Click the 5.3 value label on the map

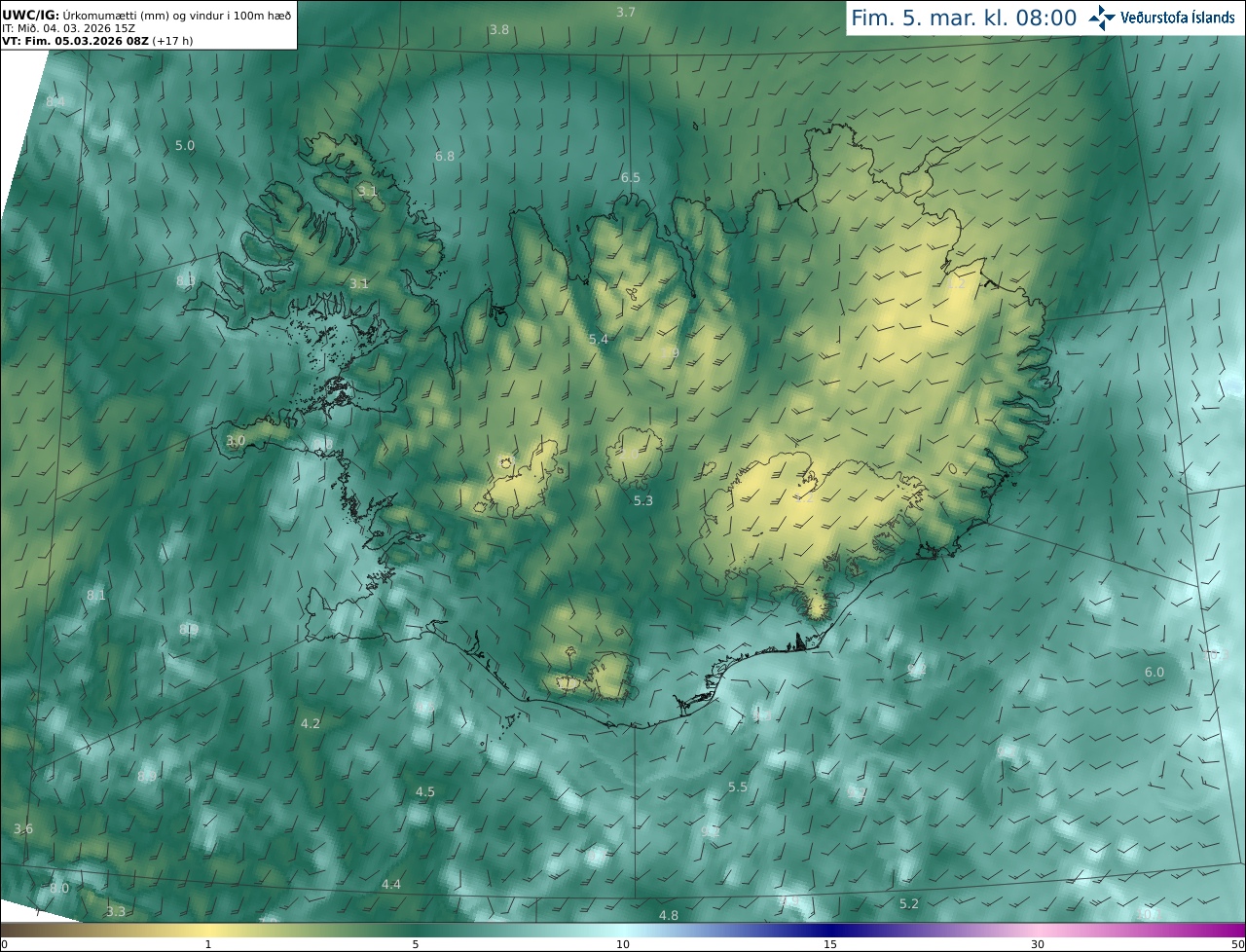click(643, 500)
